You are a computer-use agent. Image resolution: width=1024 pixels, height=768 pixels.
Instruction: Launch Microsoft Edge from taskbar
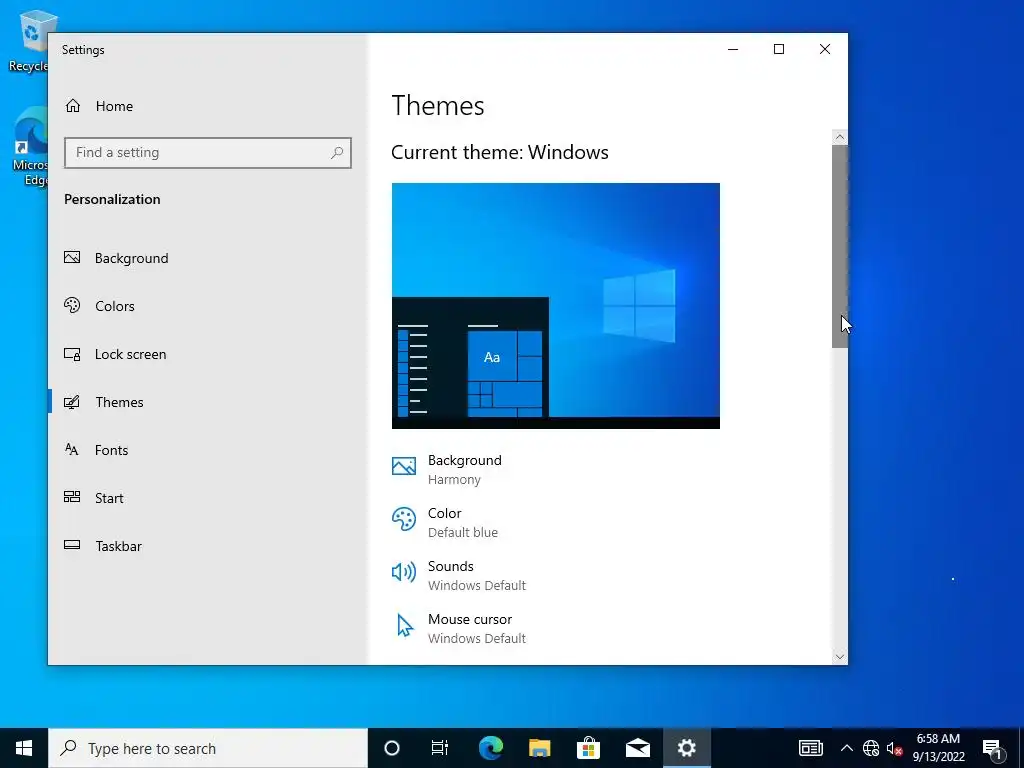pyautogui.click(x=490, y=748)
